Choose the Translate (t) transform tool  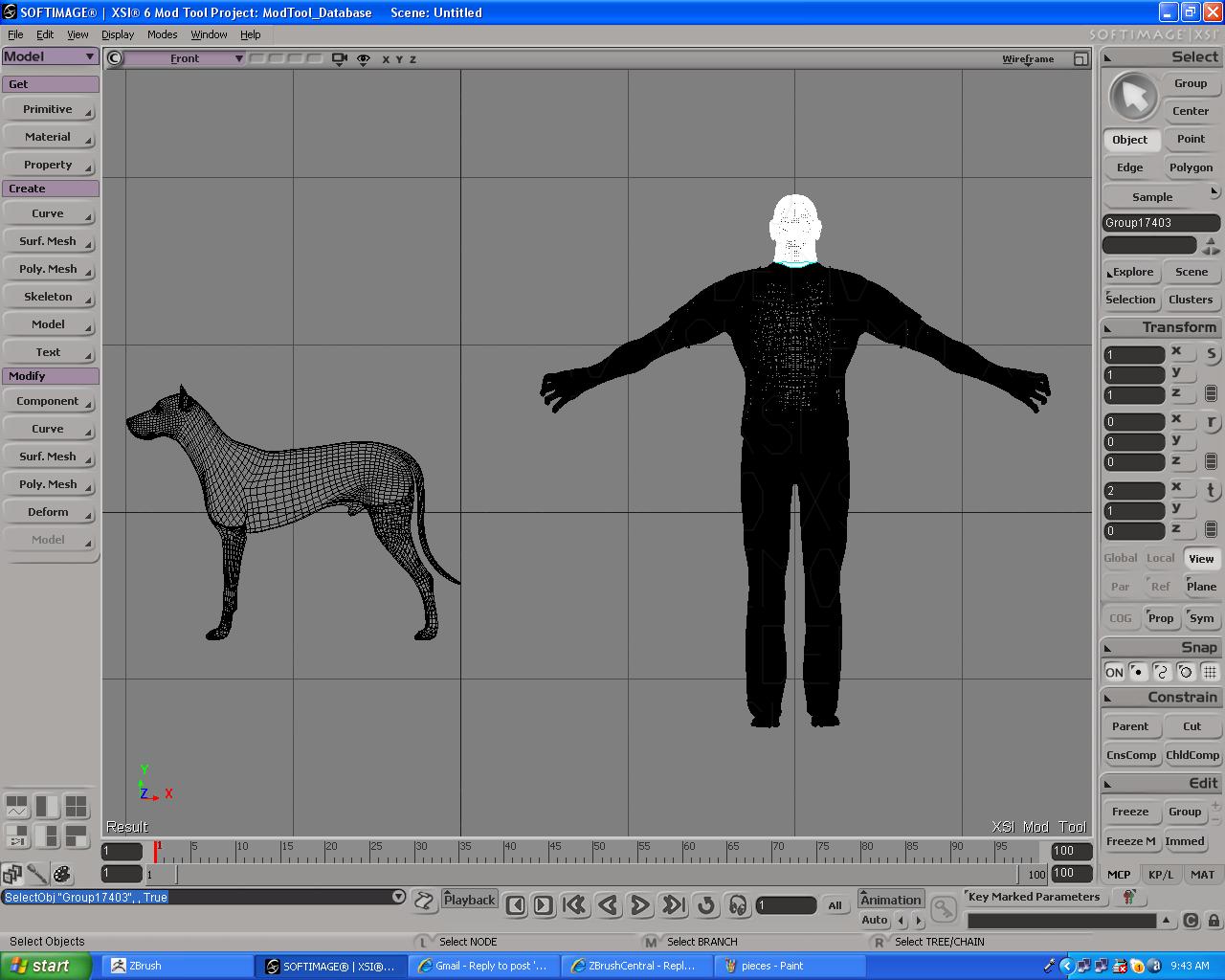coord(1212,490)
